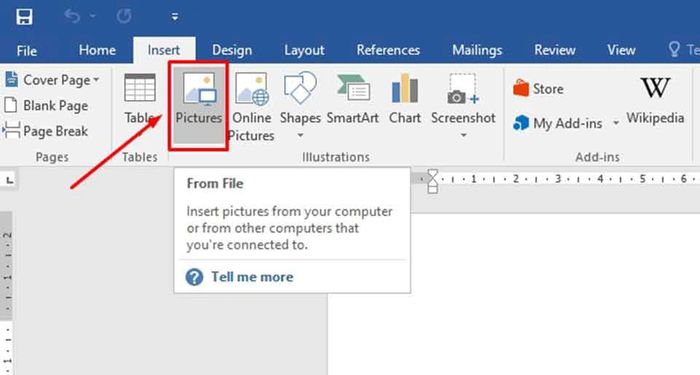Viewport: 700px width, 375px height.
Task: Choose the SmartArt icon
Action: [353, 99]
